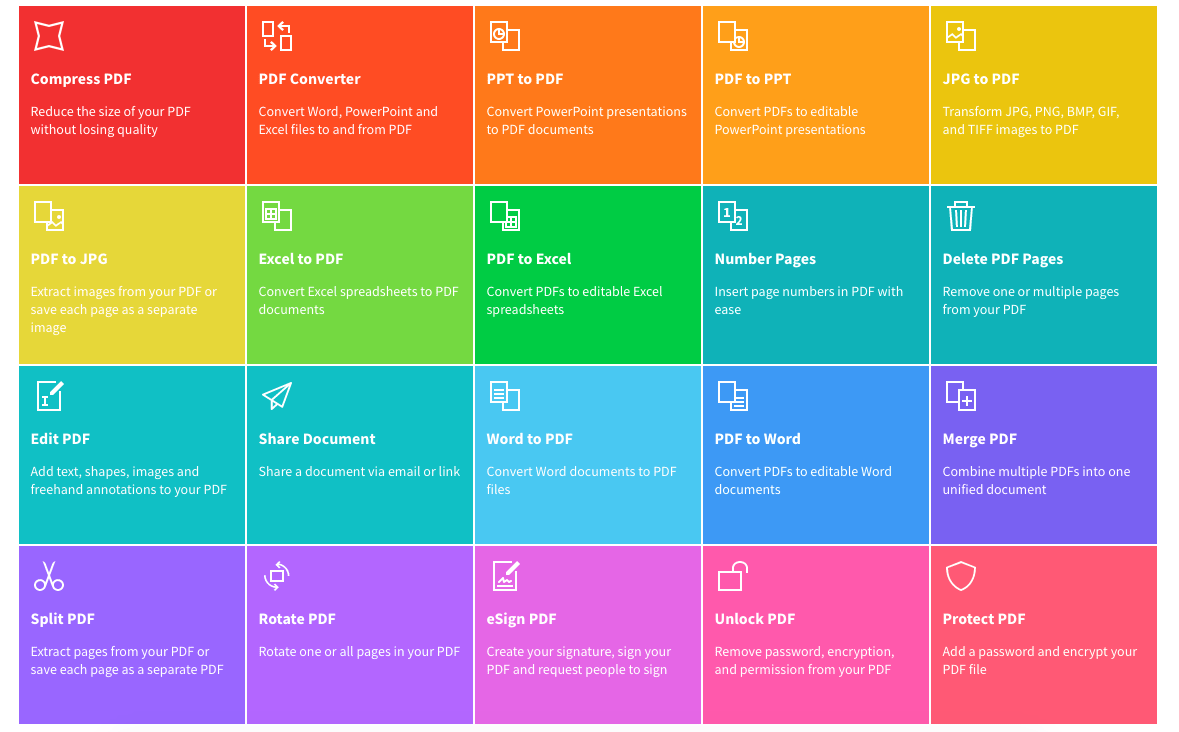
Task: Select the Share Document heading
Action: tap(317, 439)
